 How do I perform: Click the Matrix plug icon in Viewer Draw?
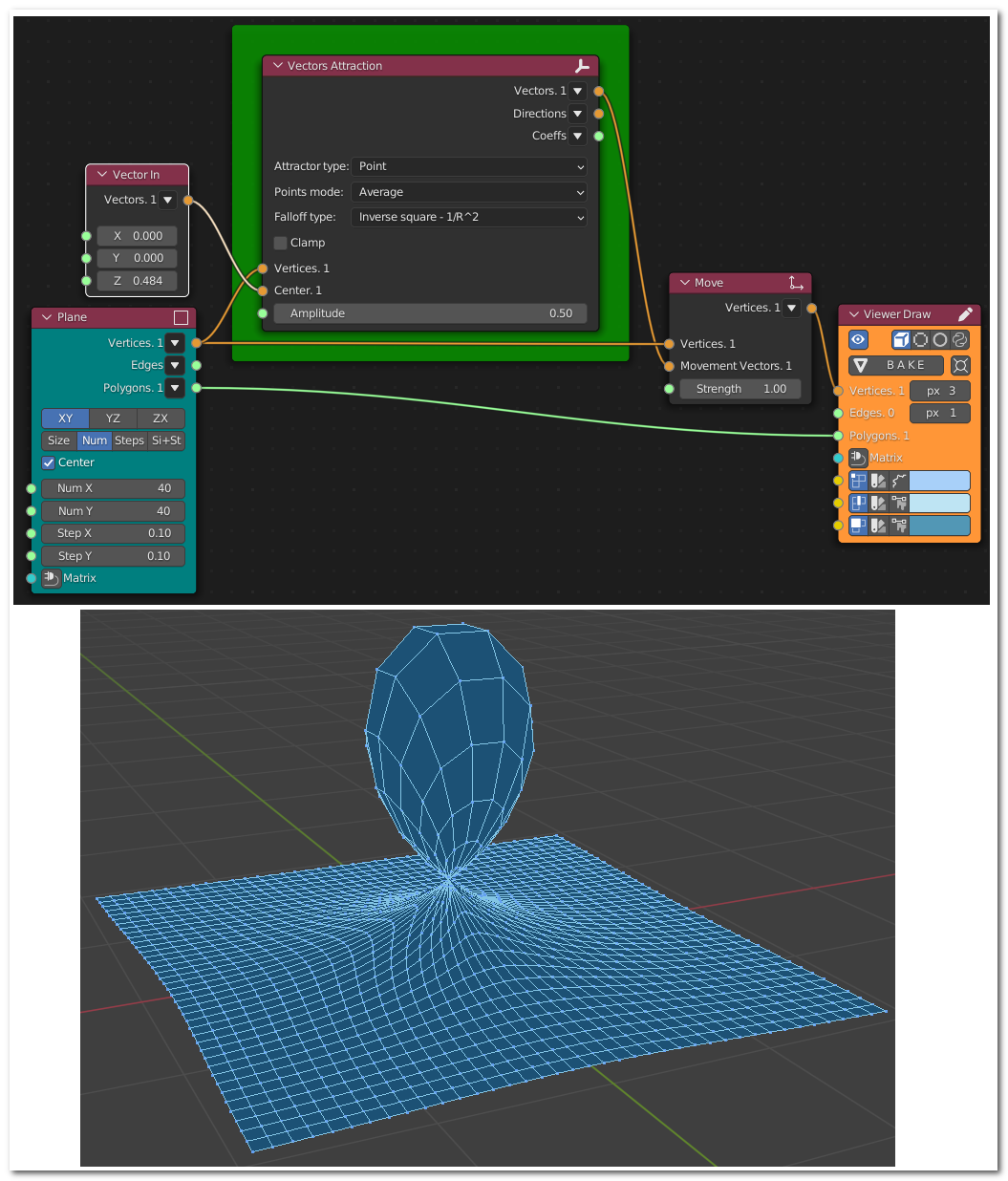pyautogui.click(x=858, y=458)
